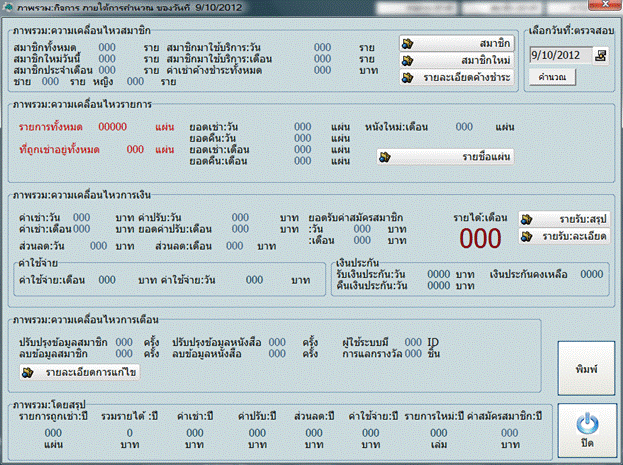Click the icon on the สมาชิก button
The width and height of the screenshot is (623, 465).
(408, 43)
